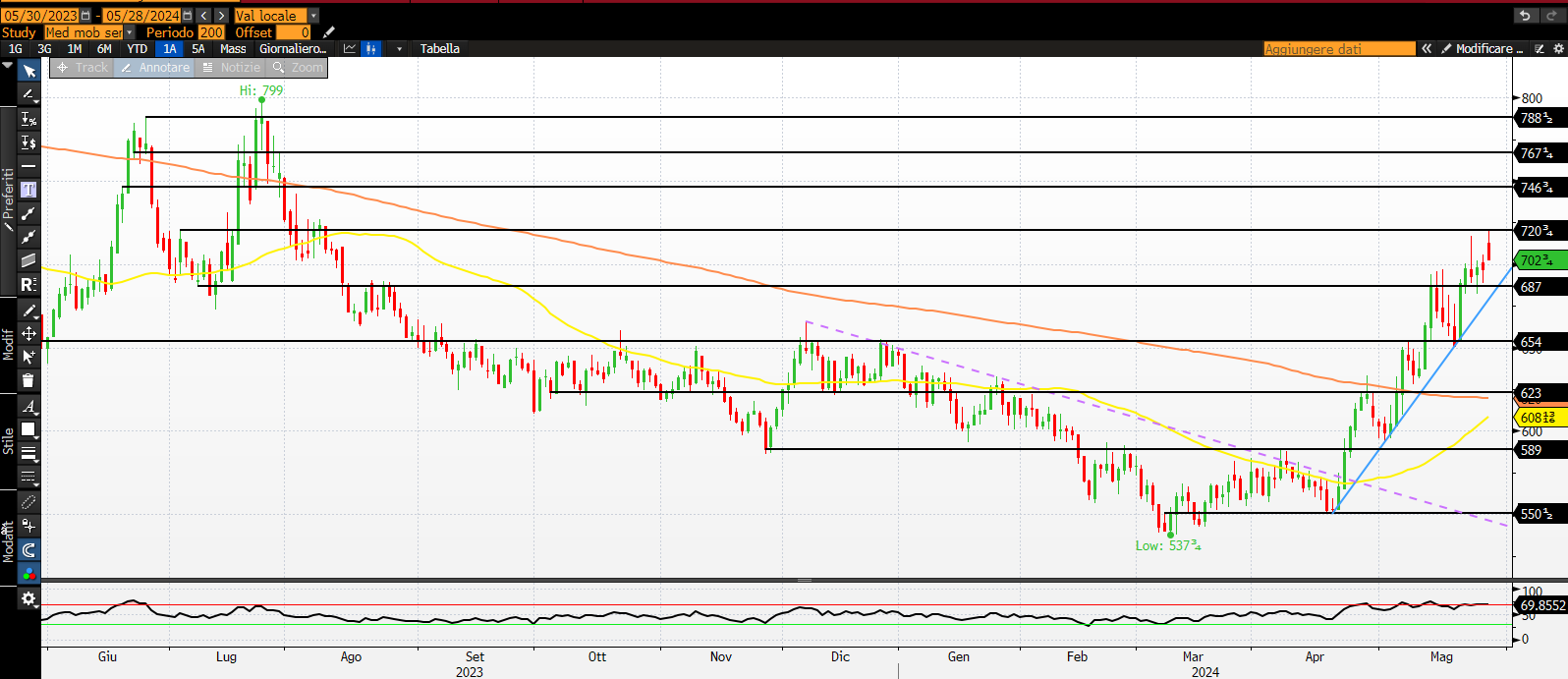This screenshot has width=1568, height=679.
Task: Toggle Notizie news overlay
Action: click(x=231, y=68)
